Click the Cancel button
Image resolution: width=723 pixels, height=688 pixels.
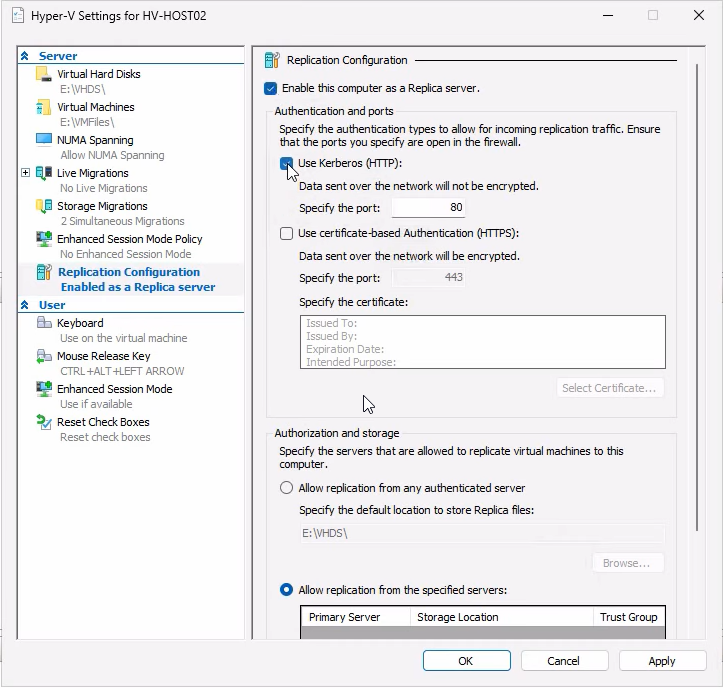point(564,661)
